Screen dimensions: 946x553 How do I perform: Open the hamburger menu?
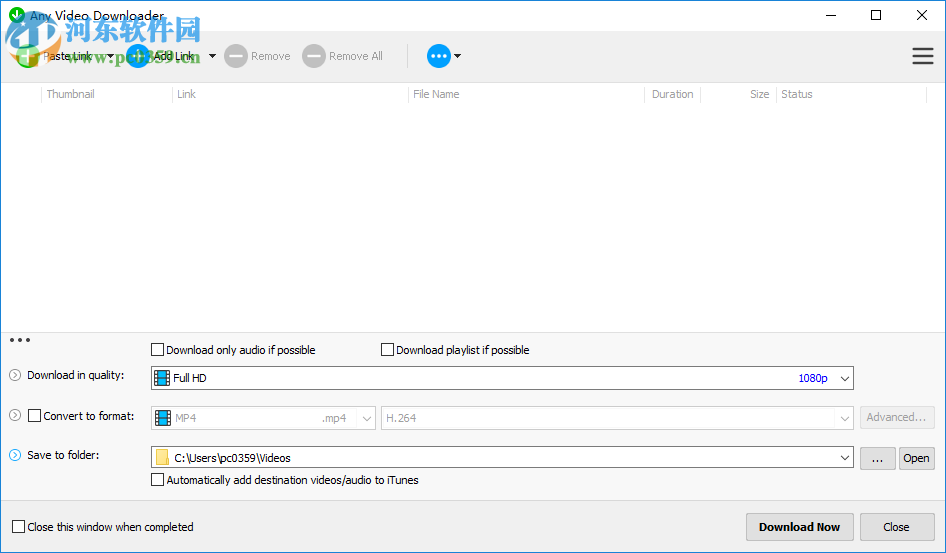coord(922,56)
